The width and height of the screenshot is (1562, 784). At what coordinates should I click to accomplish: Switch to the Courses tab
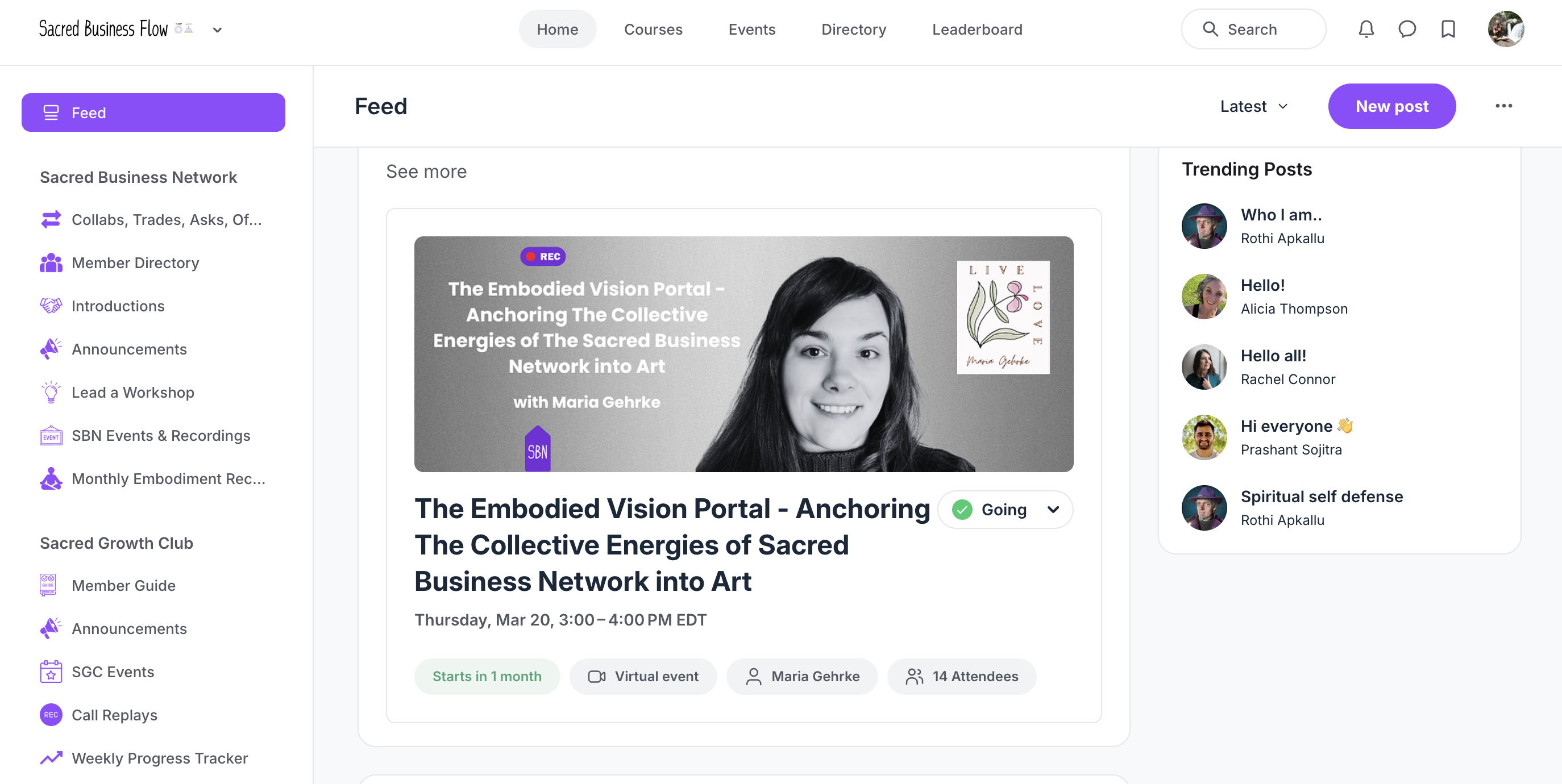pyautogui.click(x=653, y=29)
